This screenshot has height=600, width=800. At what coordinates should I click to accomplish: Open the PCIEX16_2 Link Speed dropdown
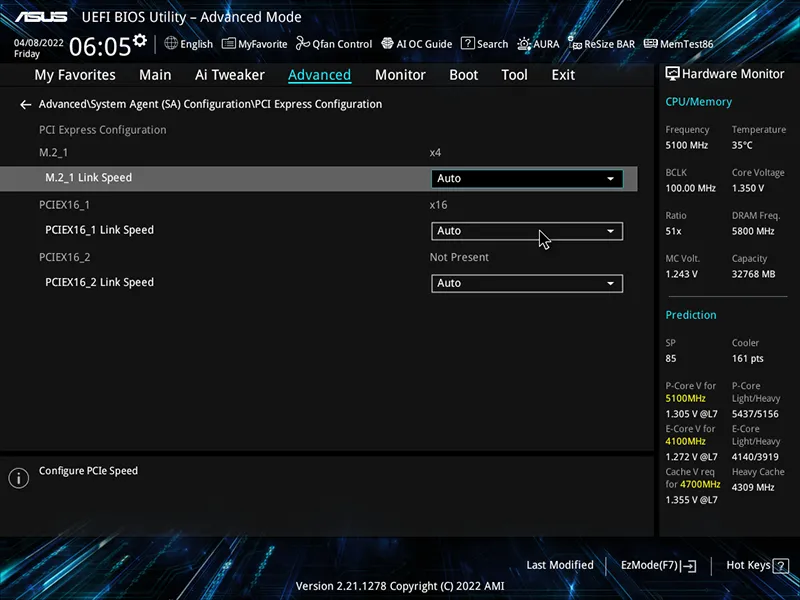click(x=527, y=283)
